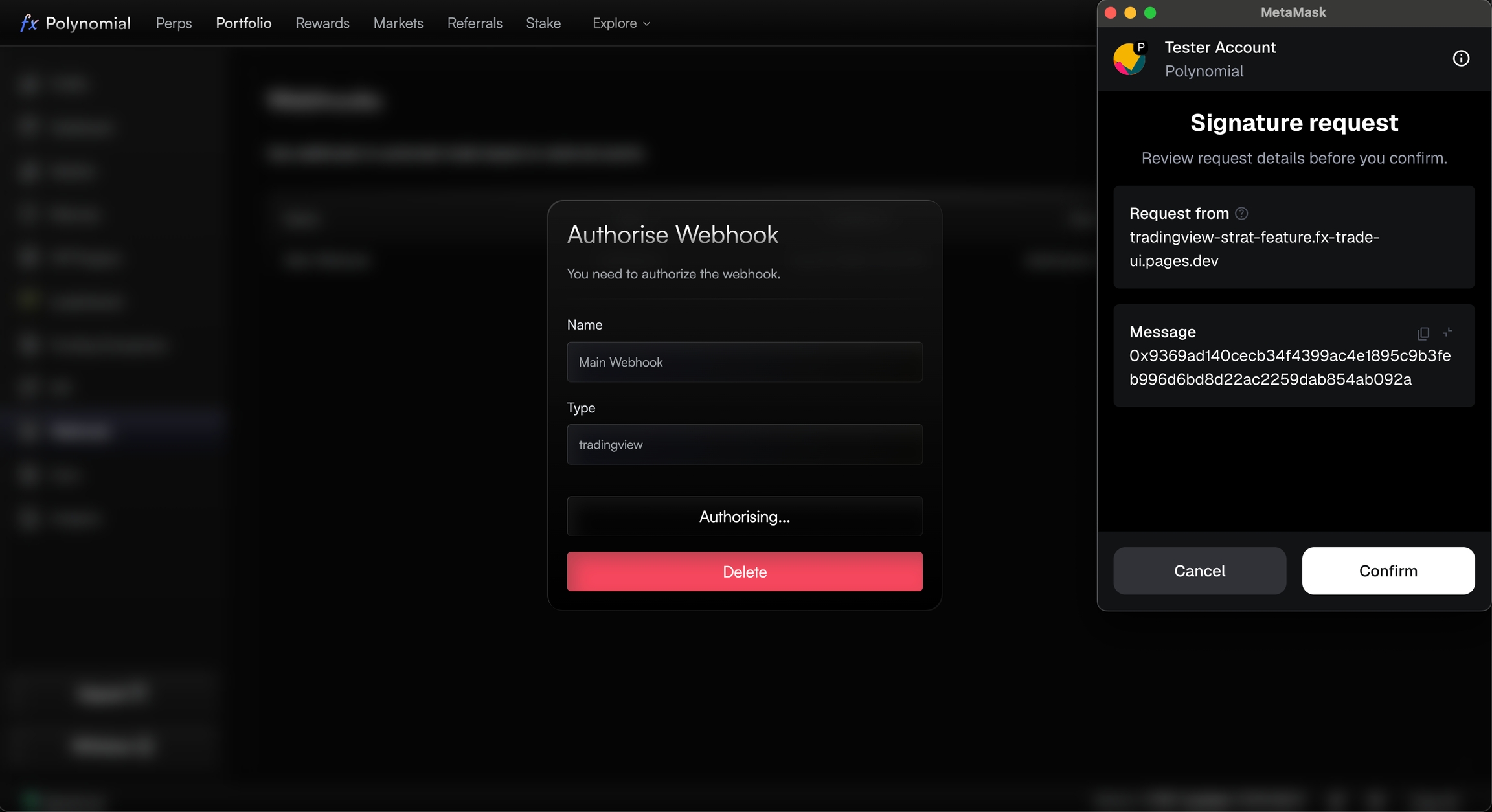Click the MetaMask window green zoom button

click(1150, 13)
